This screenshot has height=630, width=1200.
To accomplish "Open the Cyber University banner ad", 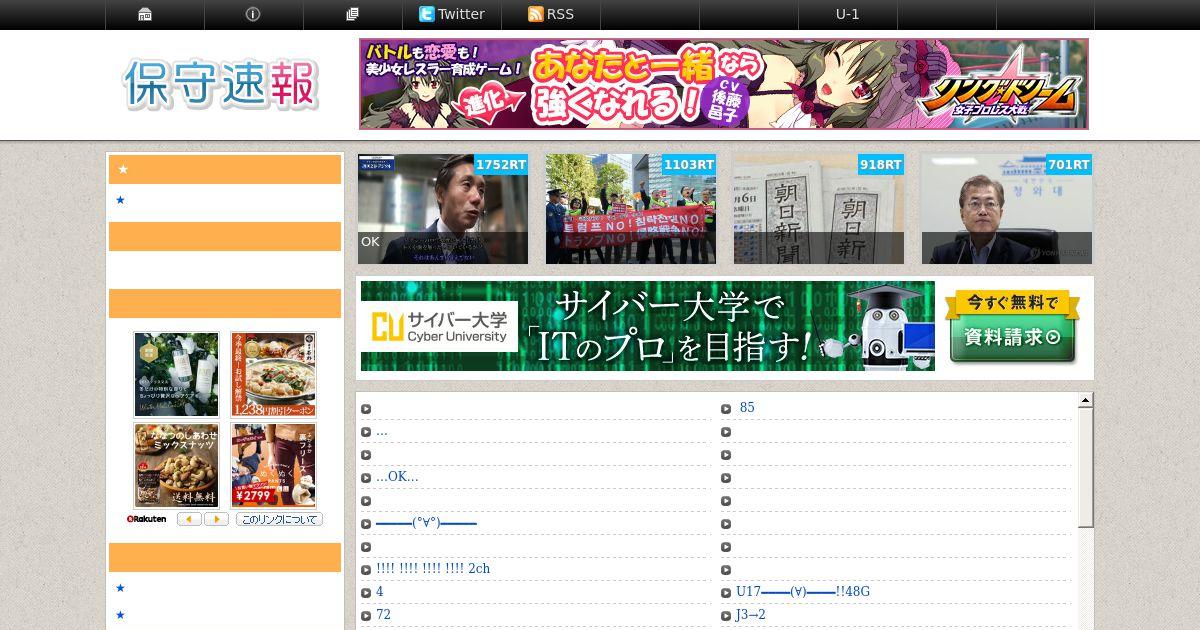I will coord(648,326).
